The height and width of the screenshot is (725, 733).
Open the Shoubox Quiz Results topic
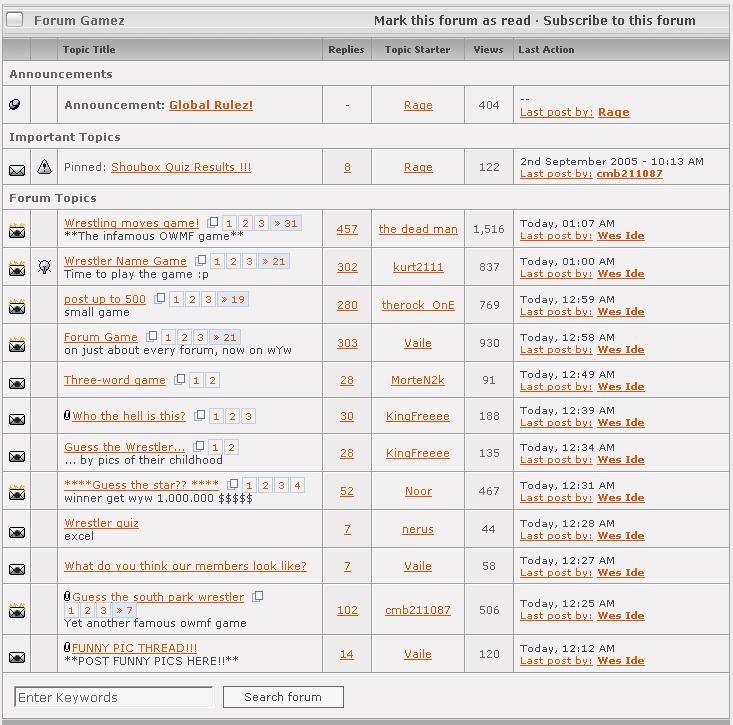(x=181, y=167)
